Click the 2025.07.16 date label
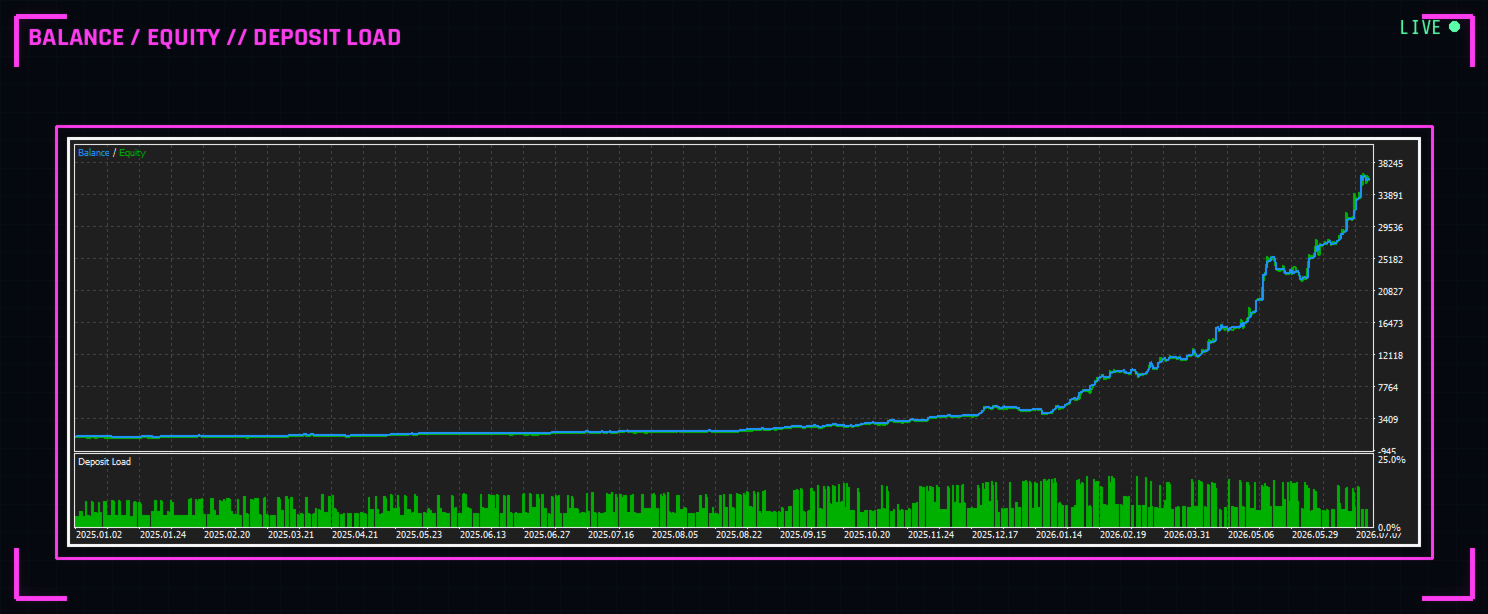 [x=611, y=535]
